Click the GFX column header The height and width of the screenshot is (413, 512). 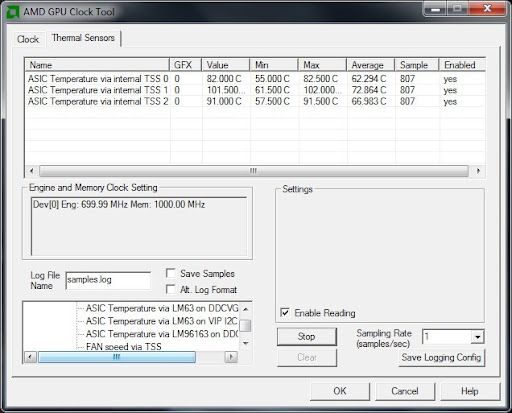(186, 65)
